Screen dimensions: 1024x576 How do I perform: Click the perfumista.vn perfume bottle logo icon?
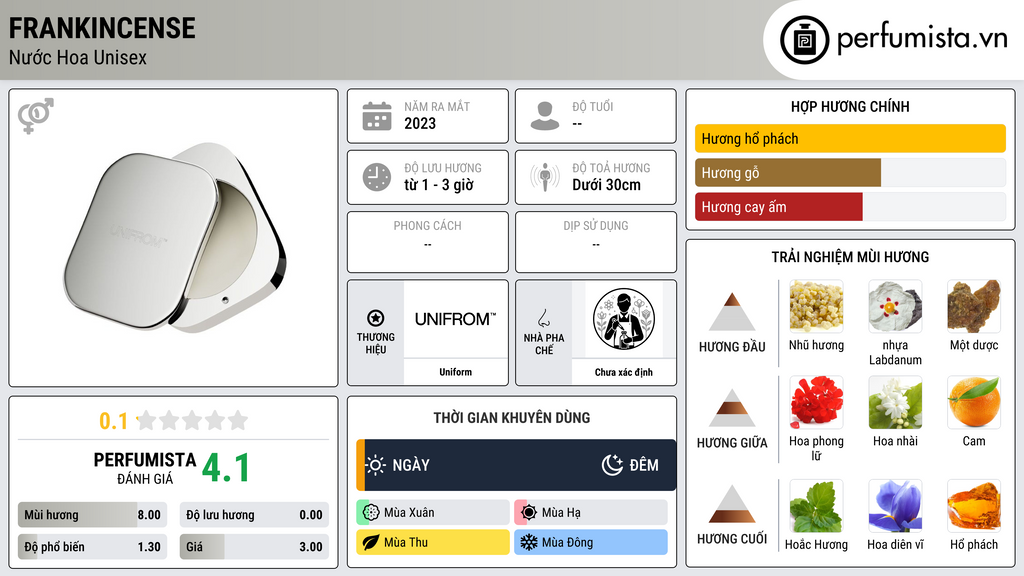tap(804, 40)
